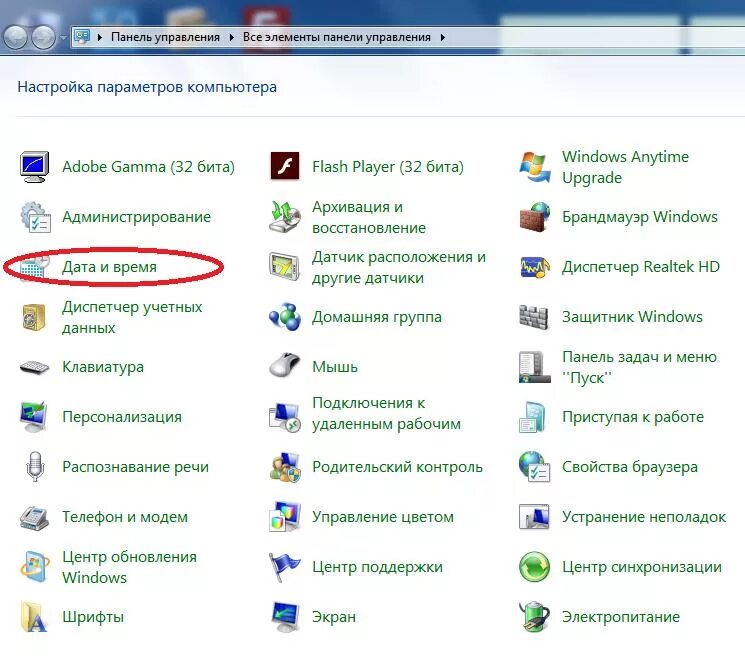The width and height of the screenshot is (745, 665).
Task: Open the Клавиатура keyboard icon
Action: 34,367
